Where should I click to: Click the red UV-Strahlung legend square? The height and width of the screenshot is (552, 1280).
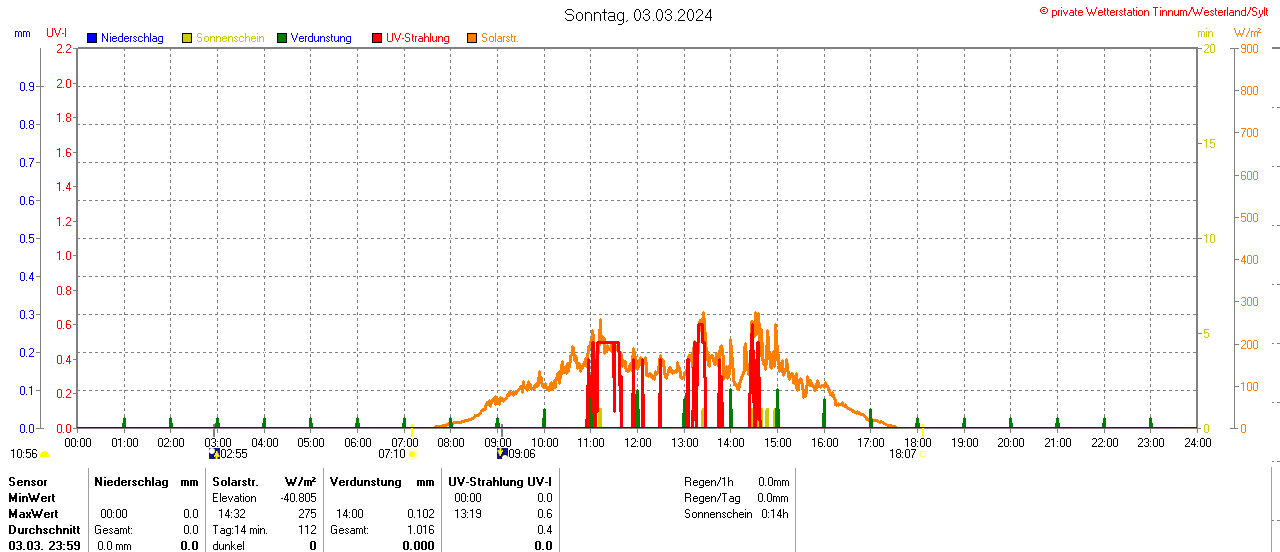[377, 38]
